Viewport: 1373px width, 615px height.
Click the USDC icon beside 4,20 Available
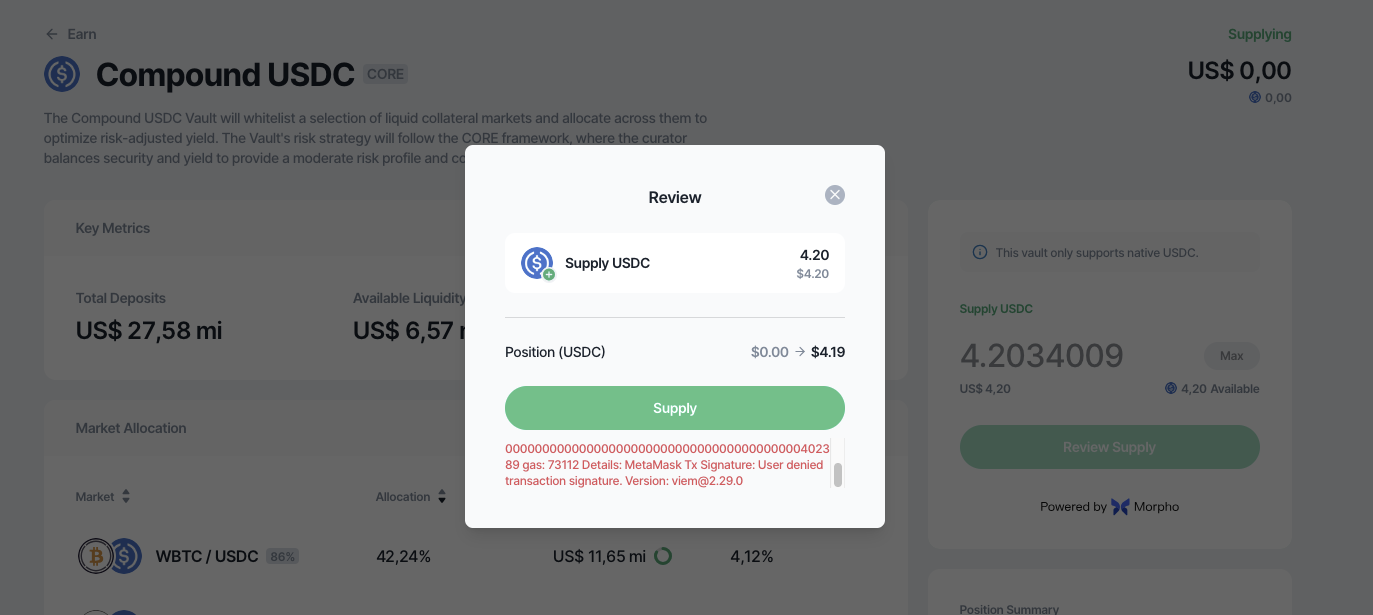pos(1171,388)
